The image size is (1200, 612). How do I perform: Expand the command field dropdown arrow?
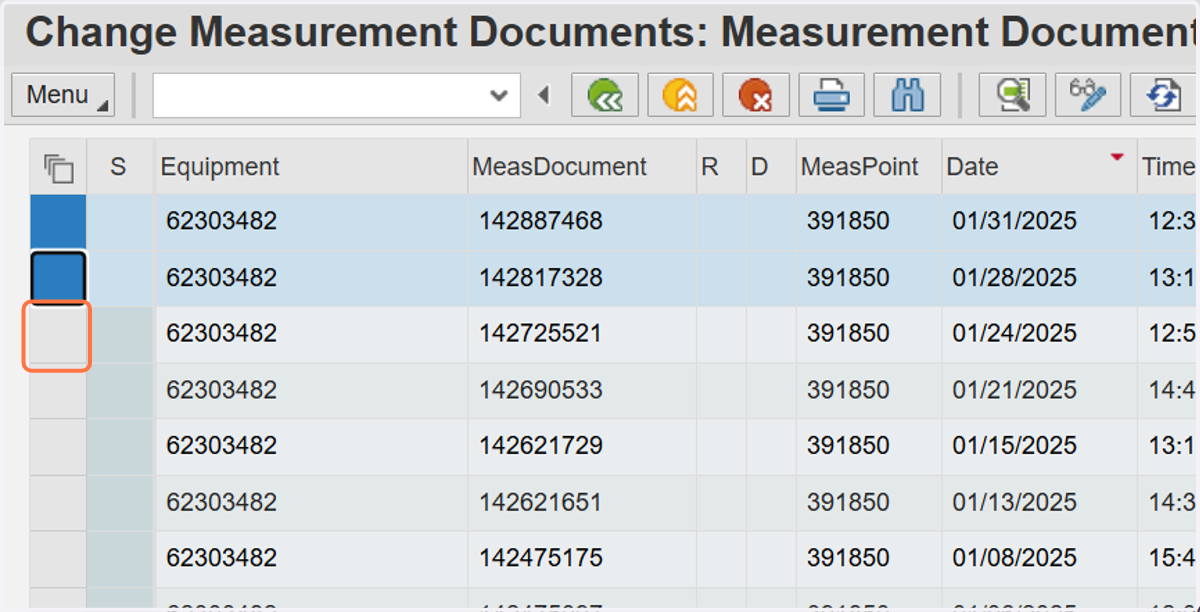(x=499, y=96)
